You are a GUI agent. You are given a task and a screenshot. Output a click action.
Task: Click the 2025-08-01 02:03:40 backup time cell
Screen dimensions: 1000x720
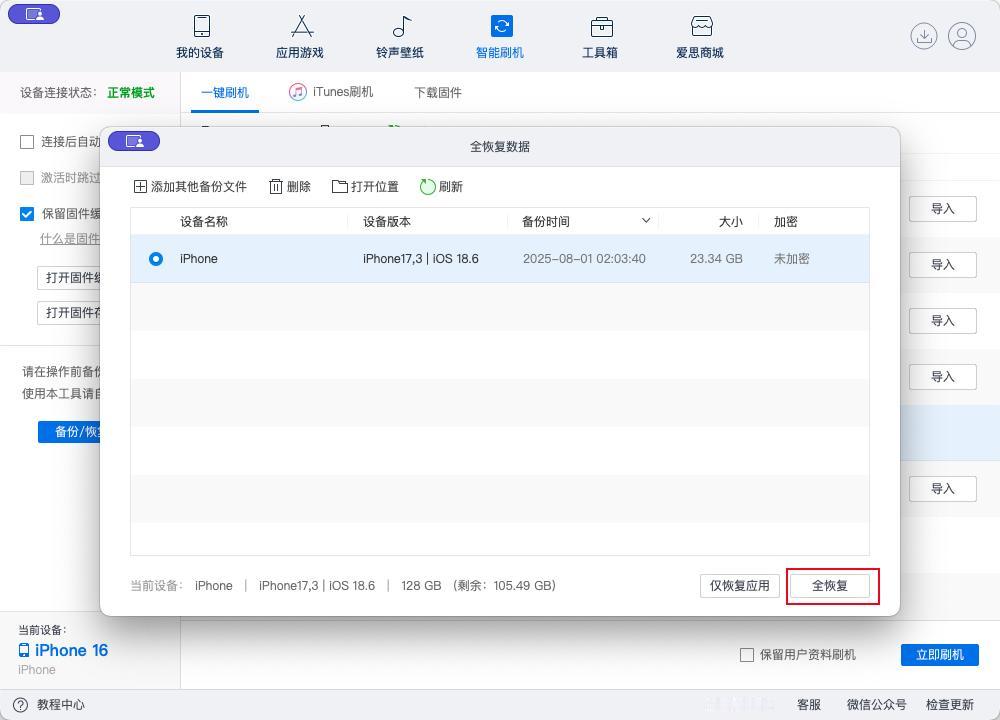coord(584,258)
